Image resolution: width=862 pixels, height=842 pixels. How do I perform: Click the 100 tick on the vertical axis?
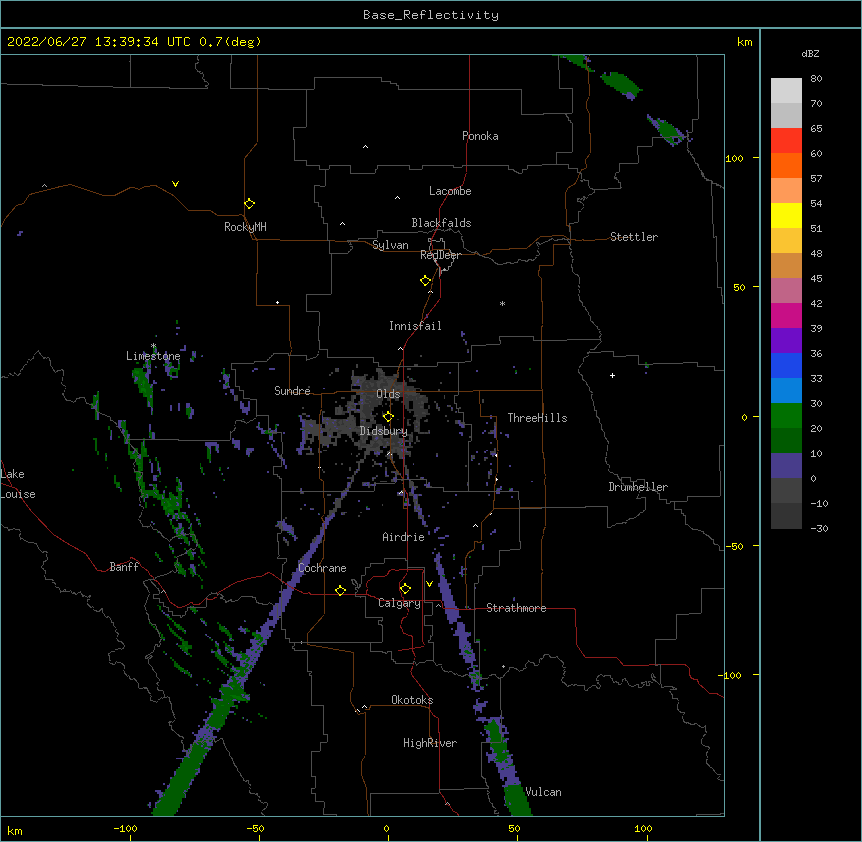pos(734,158)
